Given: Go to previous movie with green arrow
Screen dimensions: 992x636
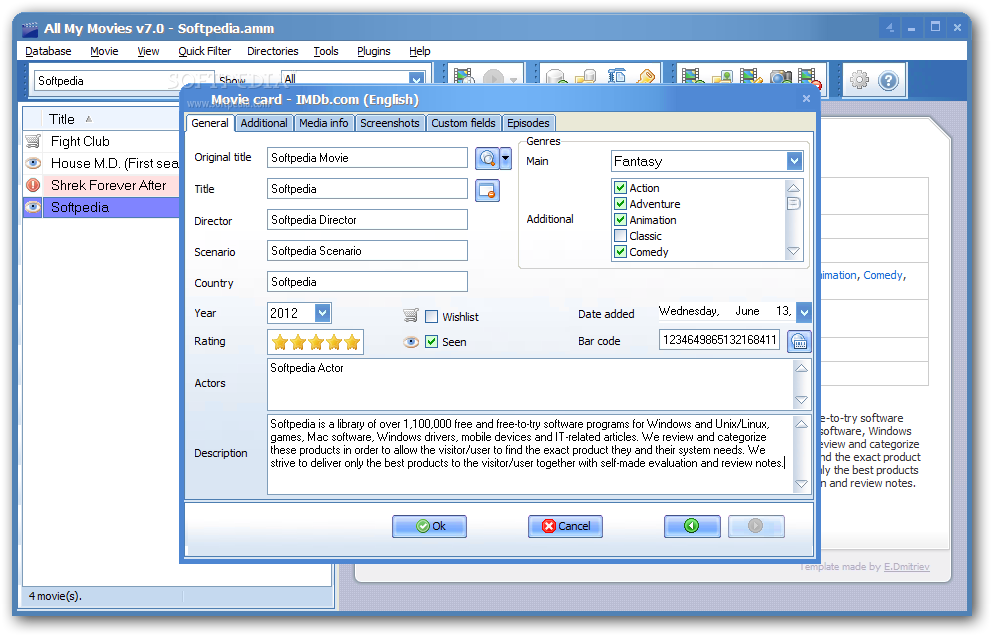Looking at the screenshot, I should [x=692, y=527].
